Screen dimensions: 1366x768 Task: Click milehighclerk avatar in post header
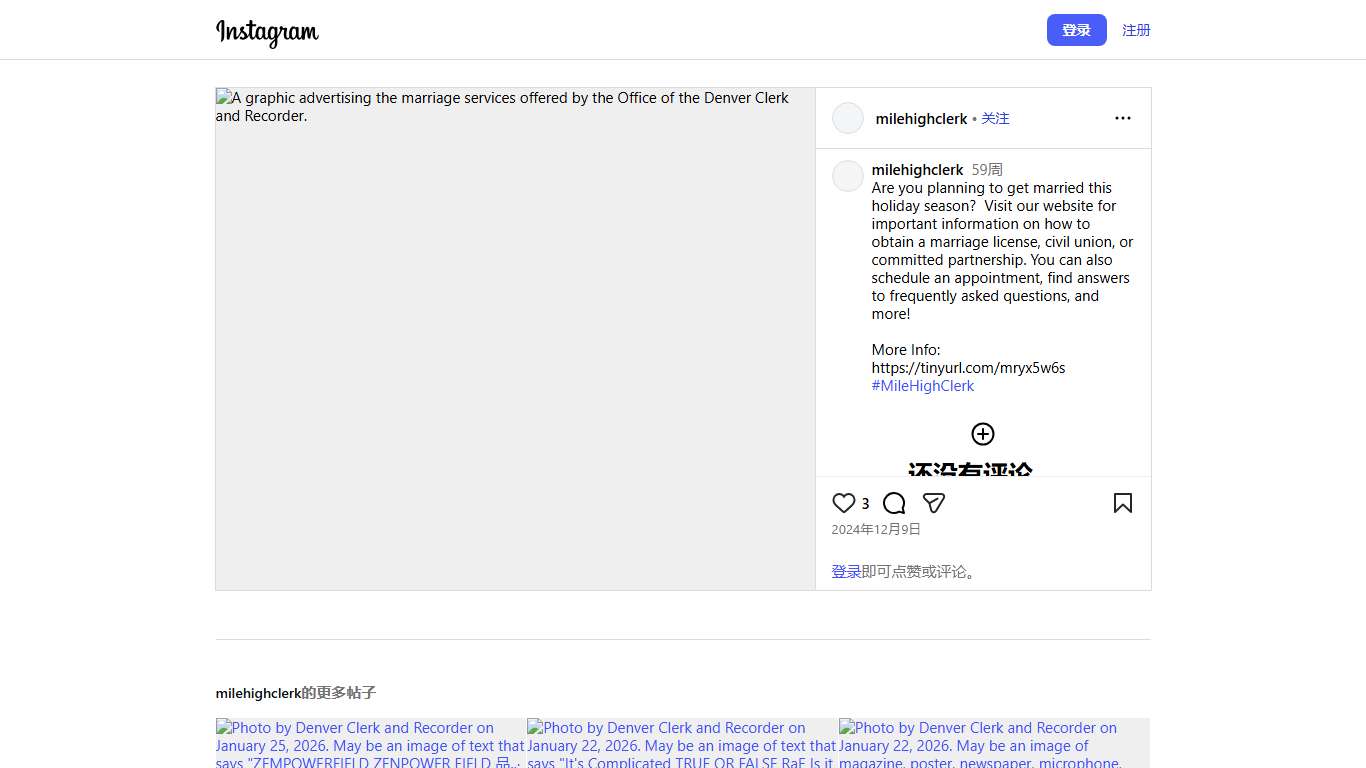pyautogui.click(x=848, y=118)
